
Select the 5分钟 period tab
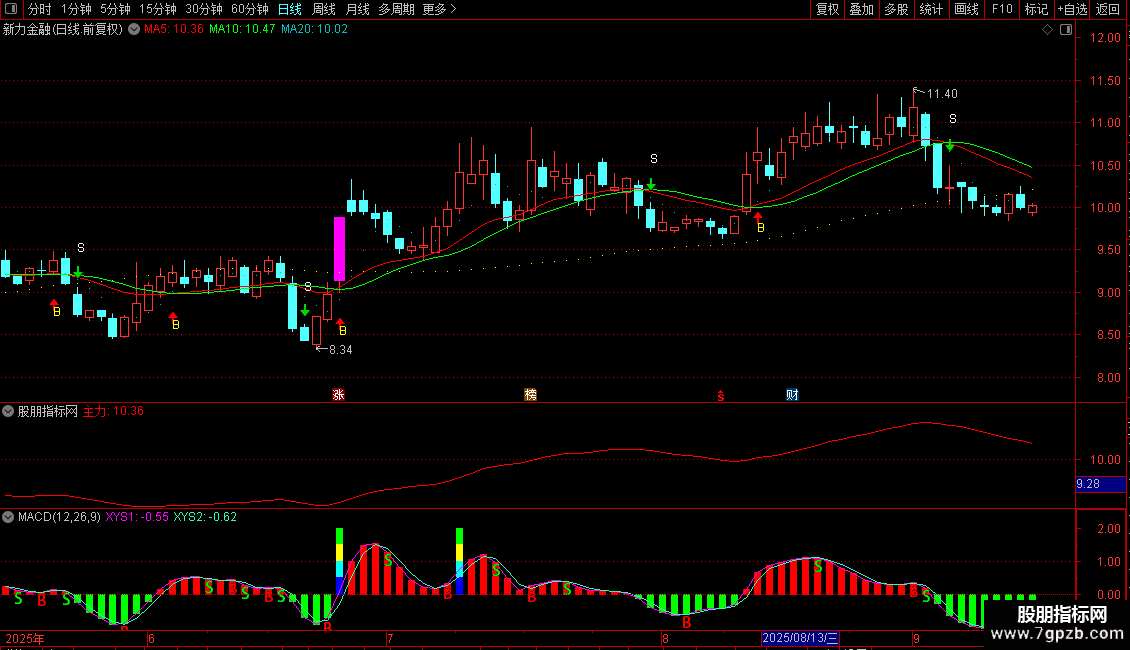pyautogui.click(x=115, y=9)
